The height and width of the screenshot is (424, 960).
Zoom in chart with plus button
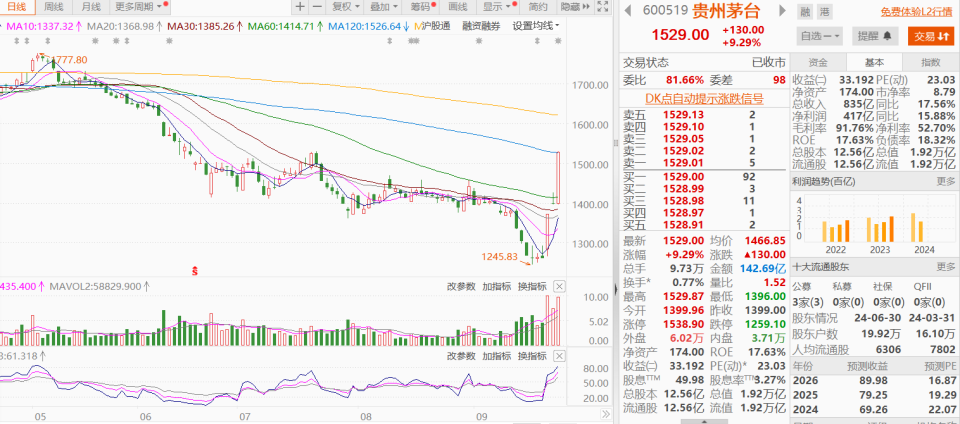pyautogui.click(x=299, y=7)
